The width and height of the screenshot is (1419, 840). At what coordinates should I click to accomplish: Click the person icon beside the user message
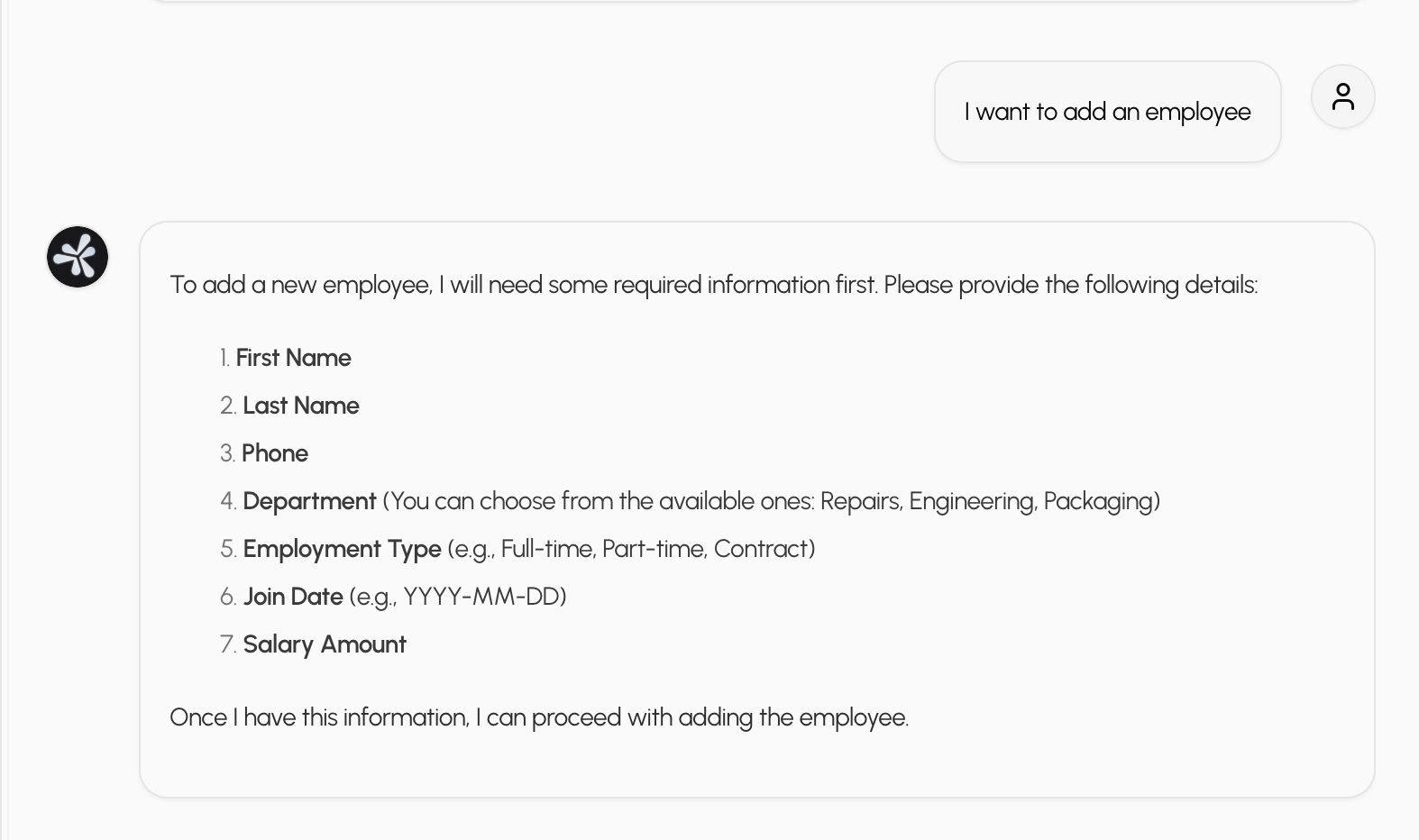(x=1342, y=96)
